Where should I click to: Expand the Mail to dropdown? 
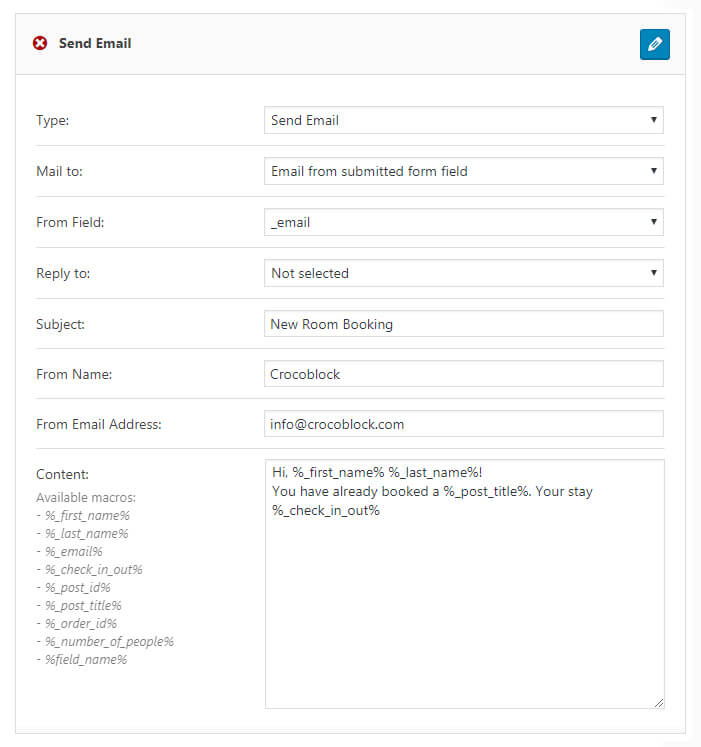pos(464,171)
